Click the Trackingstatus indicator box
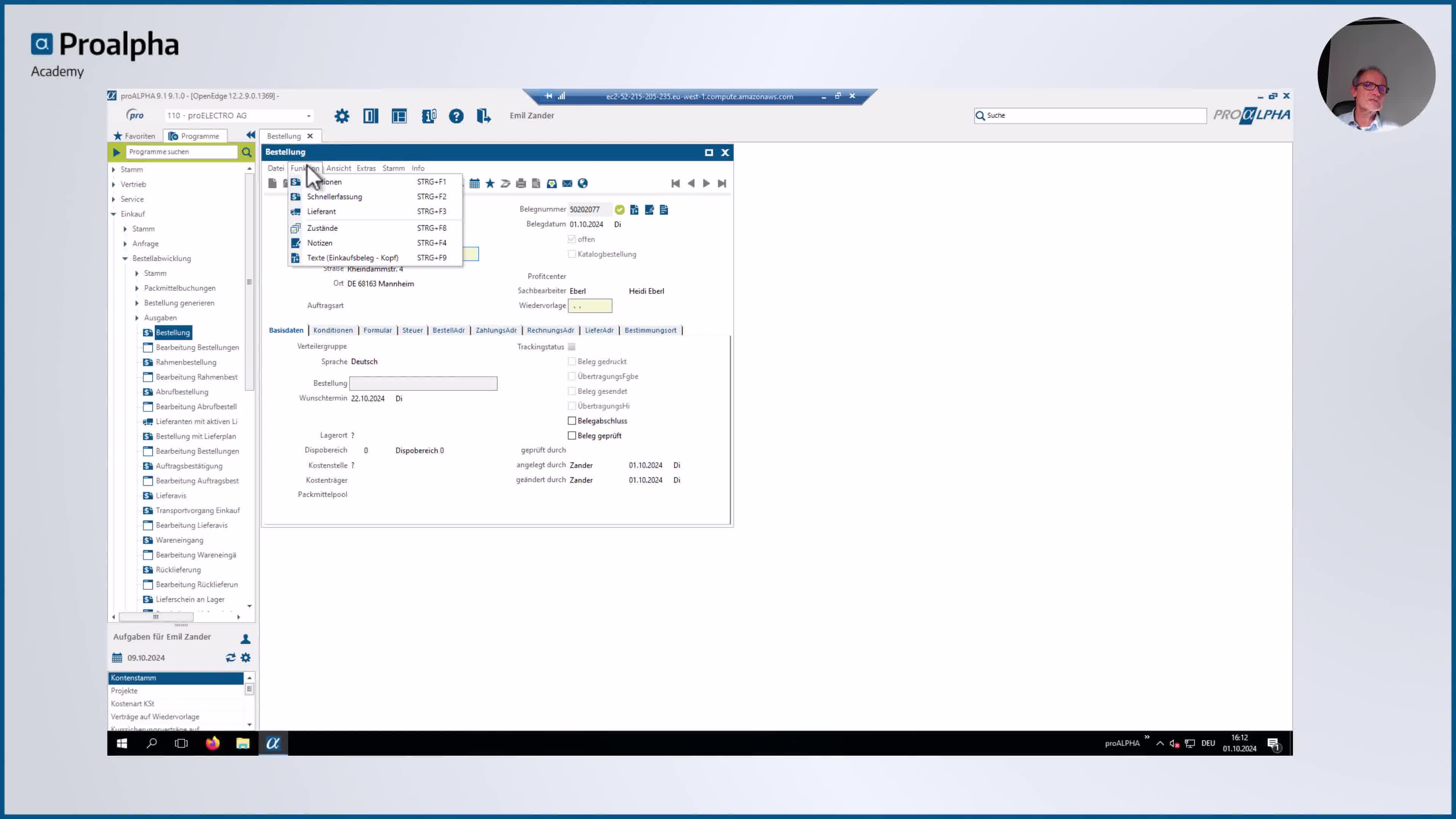This screenshot has width=1456, height=819. [572, 347]
